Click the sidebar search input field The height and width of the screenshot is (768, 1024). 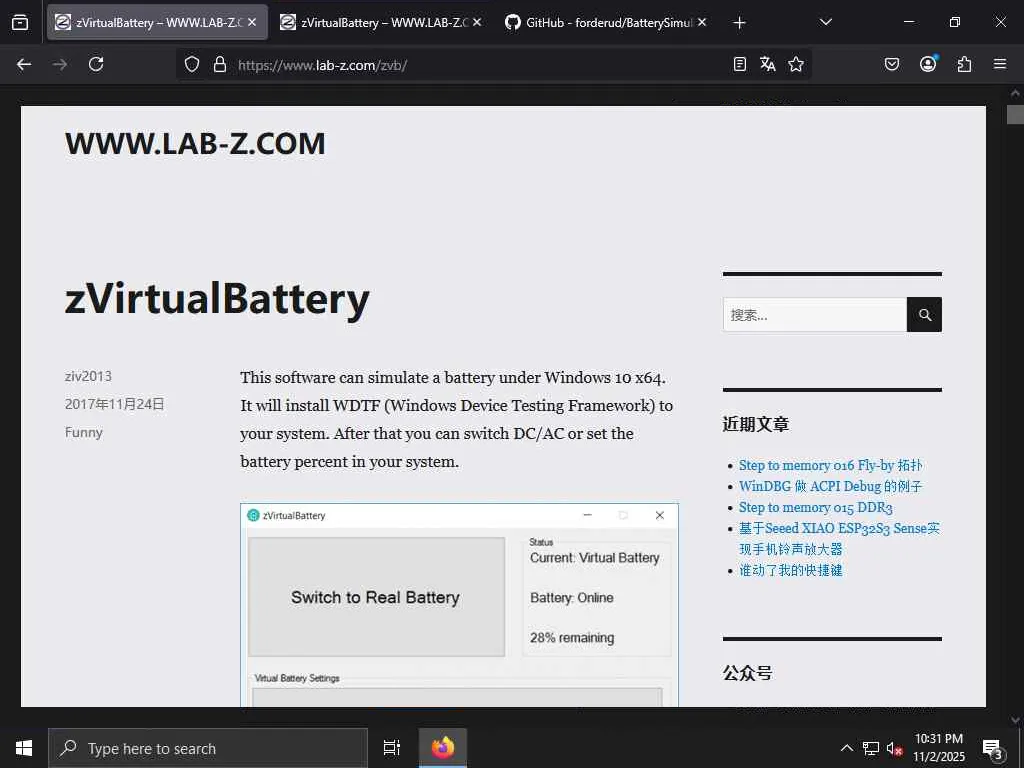(814, 315)
